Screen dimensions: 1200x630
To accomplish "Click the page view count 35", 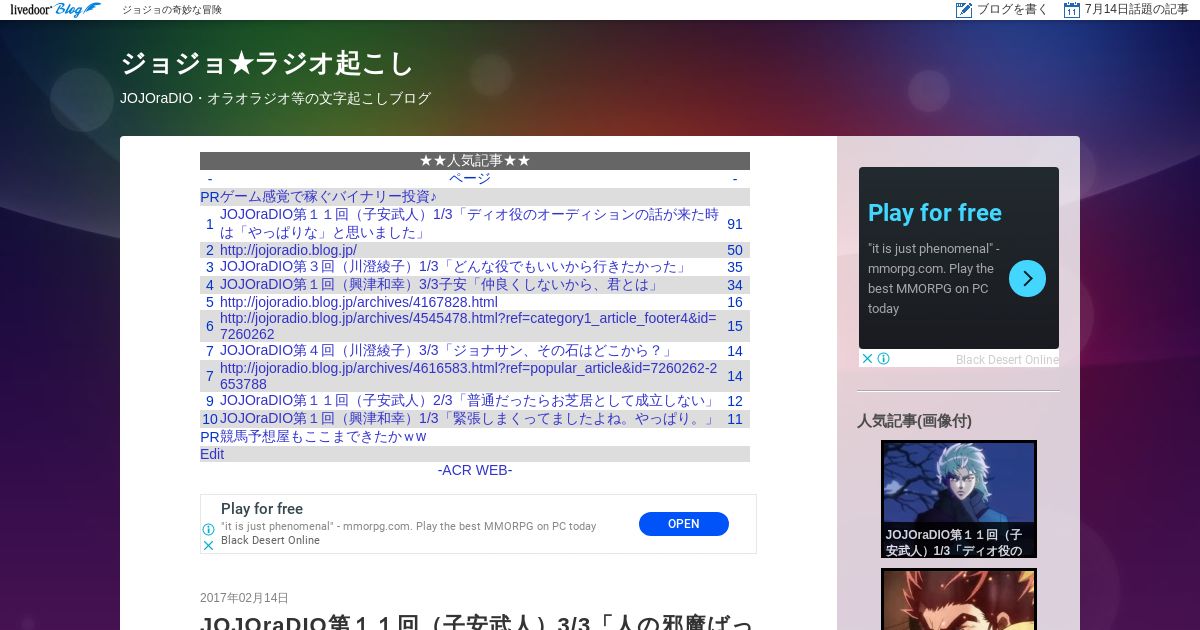I will pyautogui.click(x=735, y=267).
